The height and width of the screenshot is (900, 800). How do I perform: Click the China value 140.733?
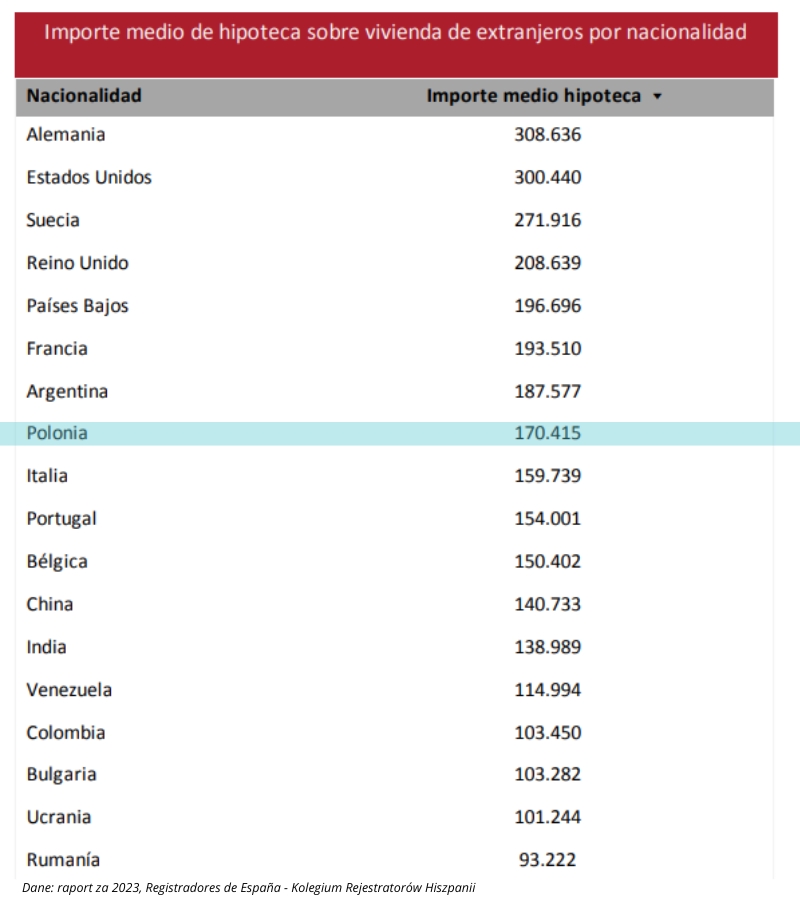[x=547, y=604]
